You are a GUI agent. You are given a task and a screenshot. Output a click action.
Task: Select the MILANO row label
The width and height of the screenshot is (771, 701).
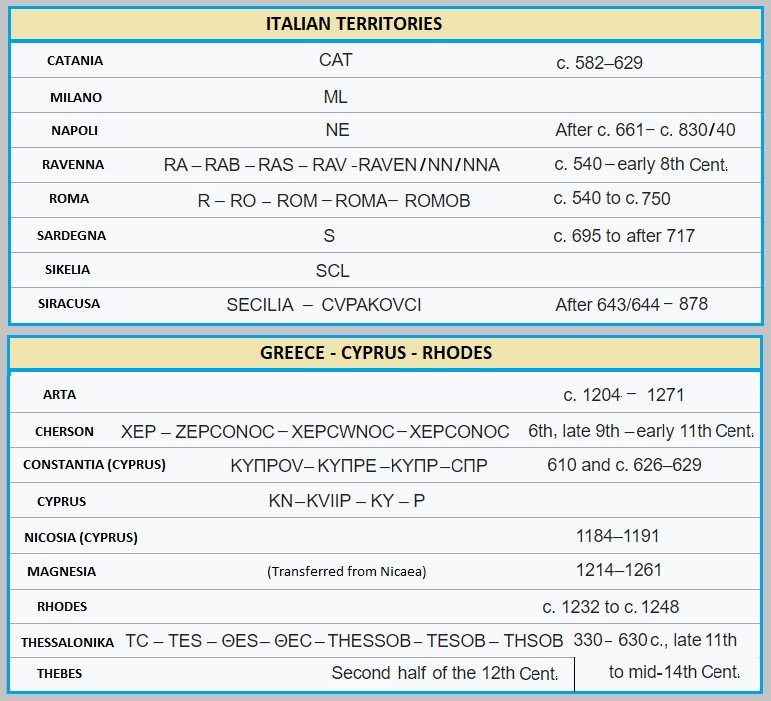(76, 98)
